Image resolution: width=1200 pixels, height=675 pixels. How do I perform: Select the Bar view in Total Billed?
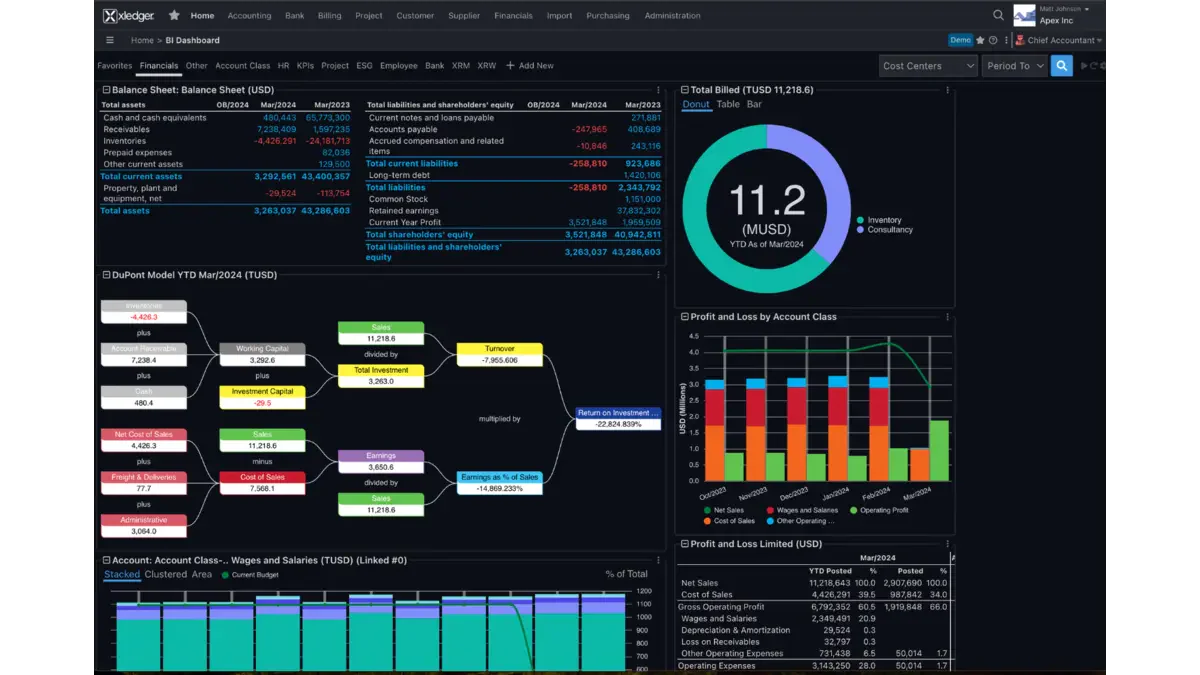coord(754,104)
